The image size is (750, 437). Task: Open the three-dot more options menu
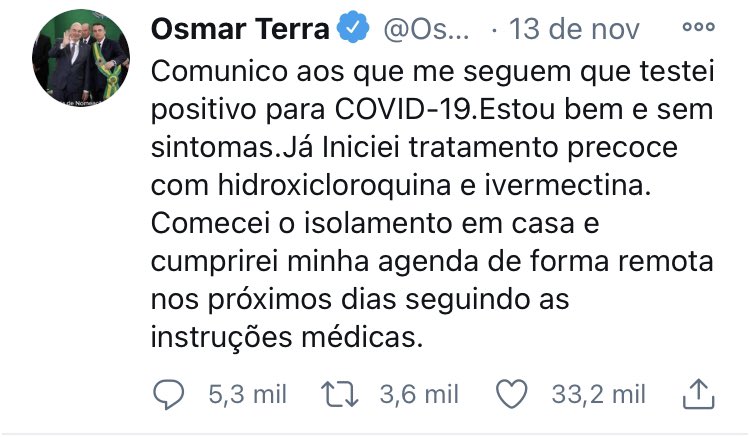(x=698, y=27)
